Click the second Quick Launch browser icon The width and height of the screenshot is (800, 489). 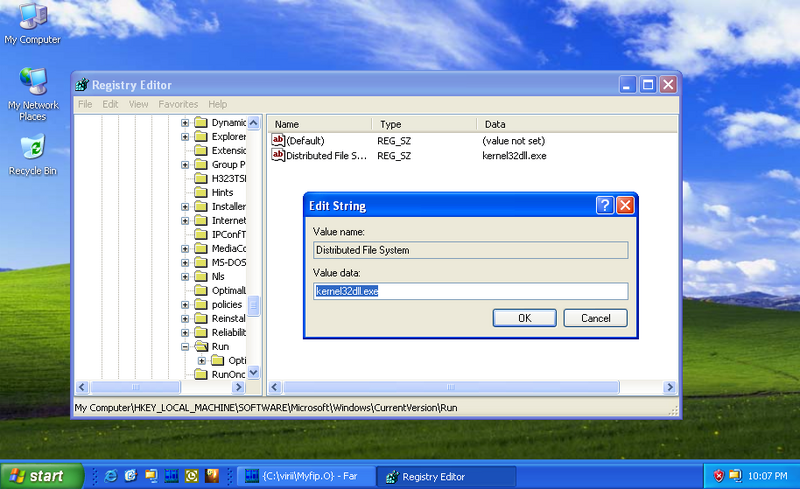coord(131,476)
